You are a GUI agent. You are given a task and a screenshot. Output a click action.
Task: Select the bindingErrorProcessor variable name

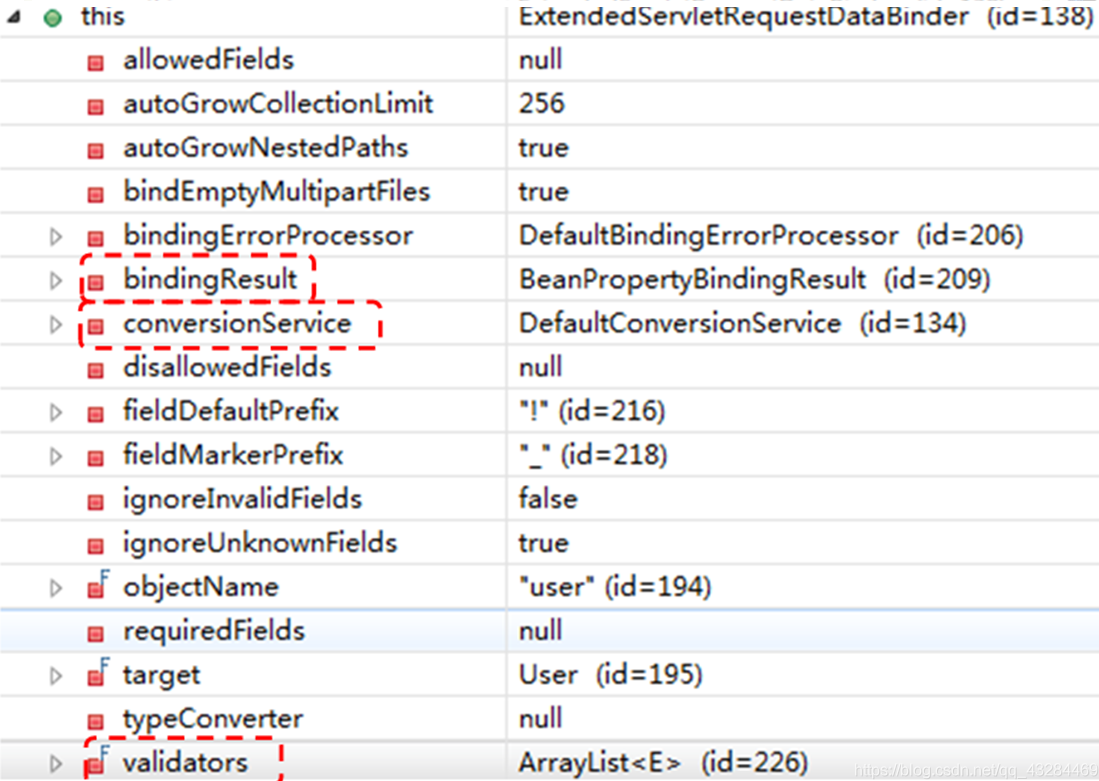(x=268, y=236)
